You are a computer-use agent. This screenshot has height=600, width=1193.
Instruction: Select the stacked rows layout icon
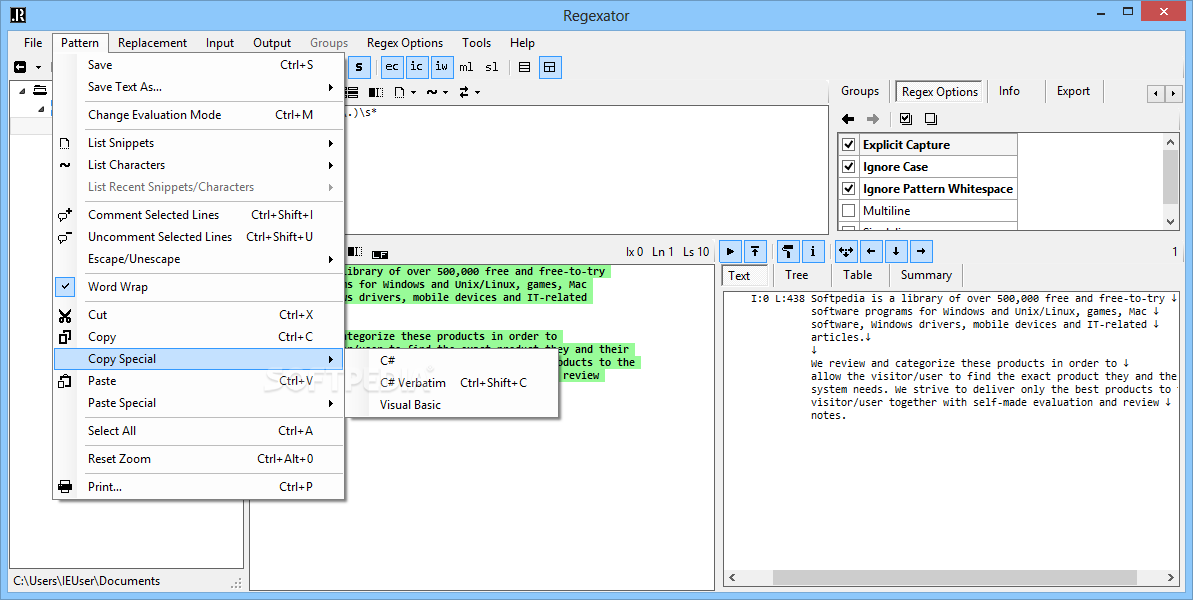524,67
